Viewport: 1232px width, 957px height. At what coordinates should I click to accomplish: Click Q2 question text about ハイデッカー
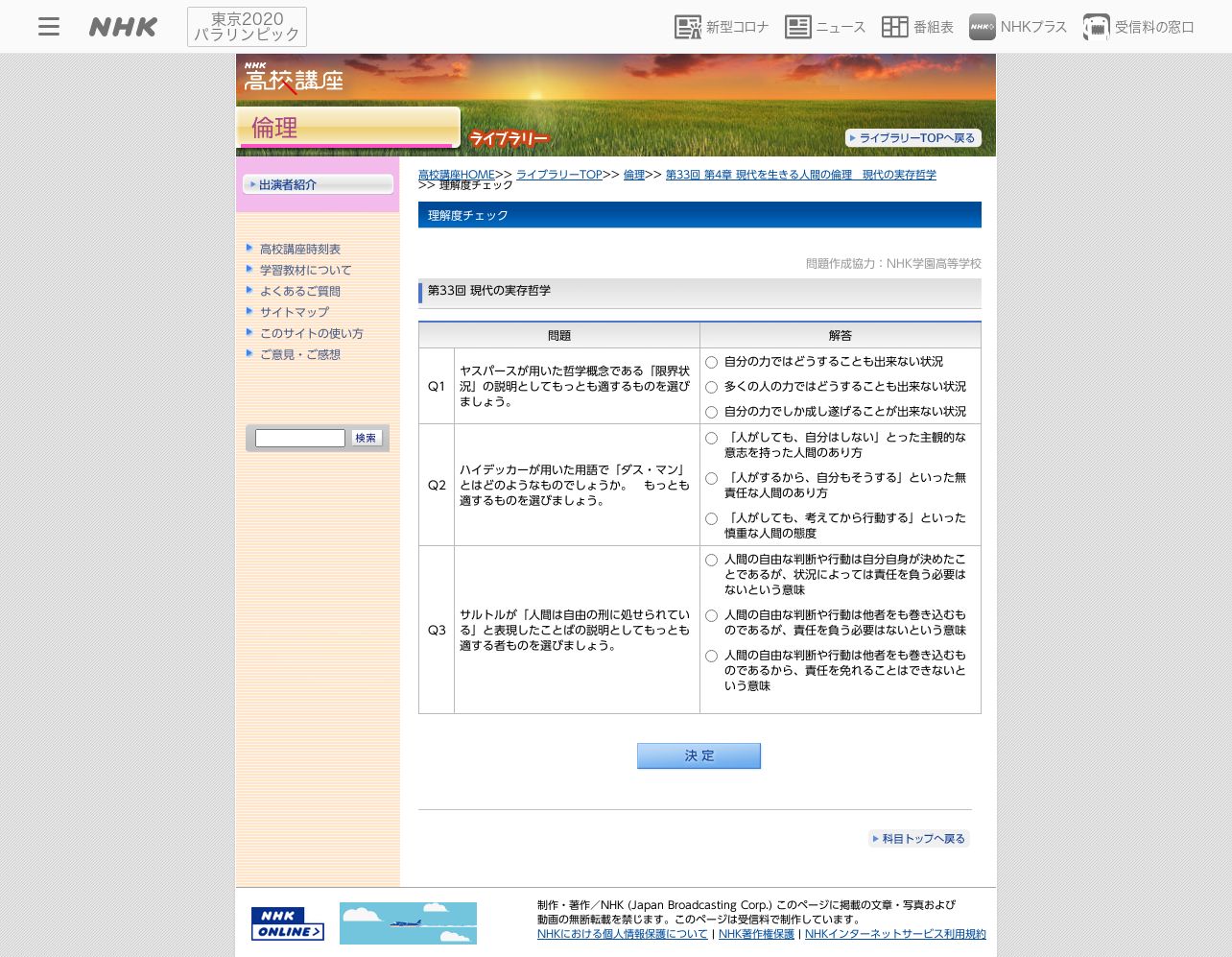click(x=575, y=485)
